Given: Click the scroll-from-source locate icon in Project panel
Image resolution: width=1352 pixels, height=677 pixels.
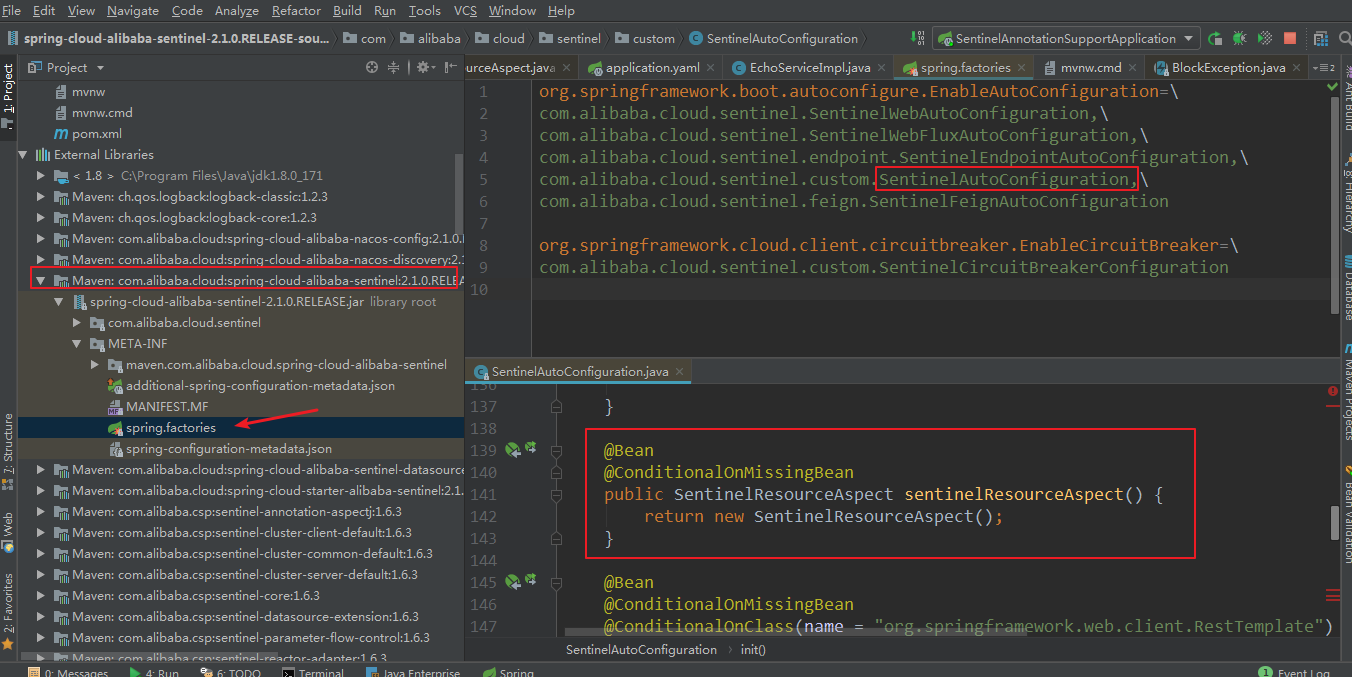Looking at the screenshot, I should [372, 67].
